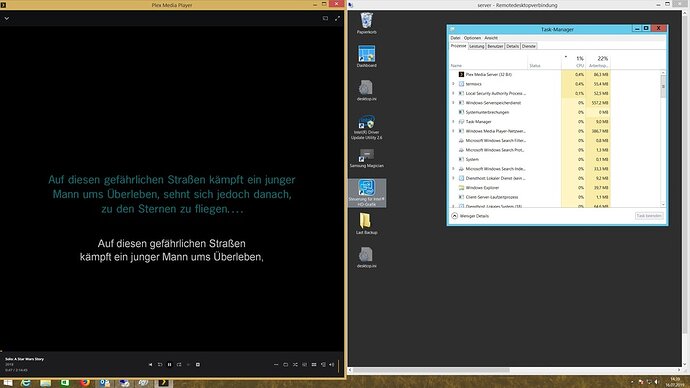Screen dimensions: 690x388
Task: Click the Plex volume level slider bar
Action: point(338,365)
